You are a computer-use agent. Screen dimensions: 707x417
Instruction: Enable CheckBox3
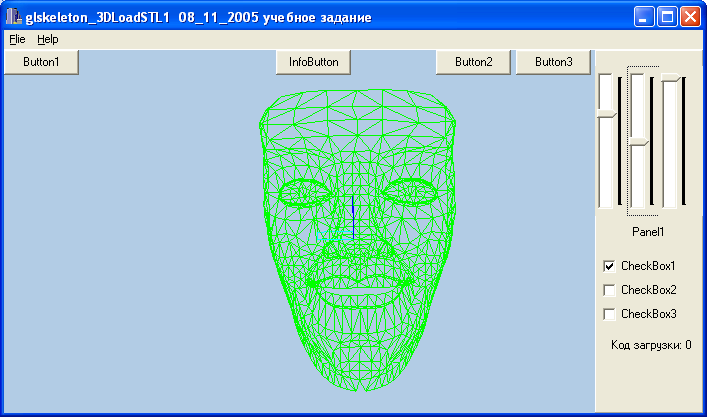click(x=609, y=314)
